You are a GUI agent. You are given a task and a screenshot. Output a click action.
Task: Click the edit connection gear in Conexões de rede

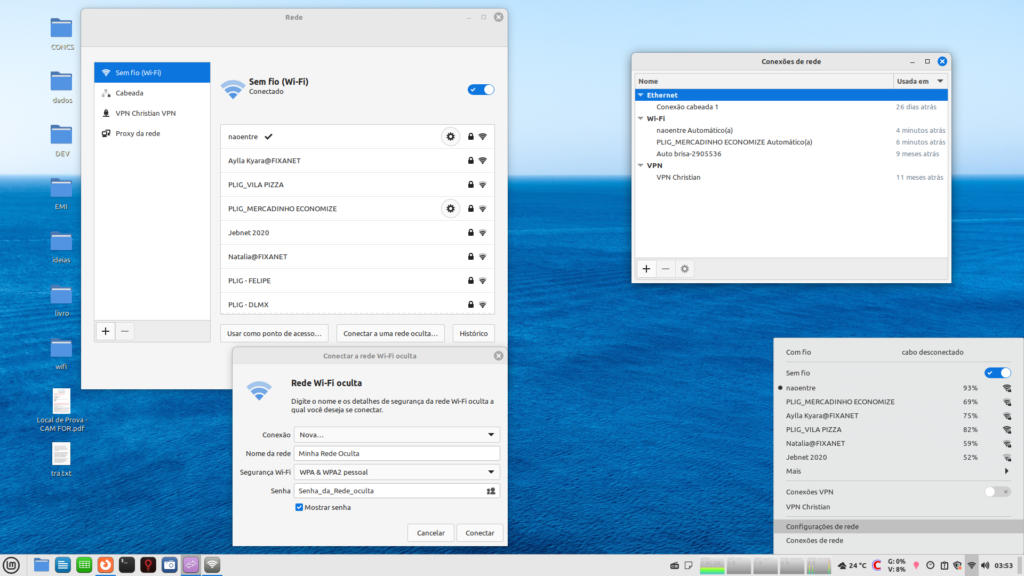click(685, 269)
